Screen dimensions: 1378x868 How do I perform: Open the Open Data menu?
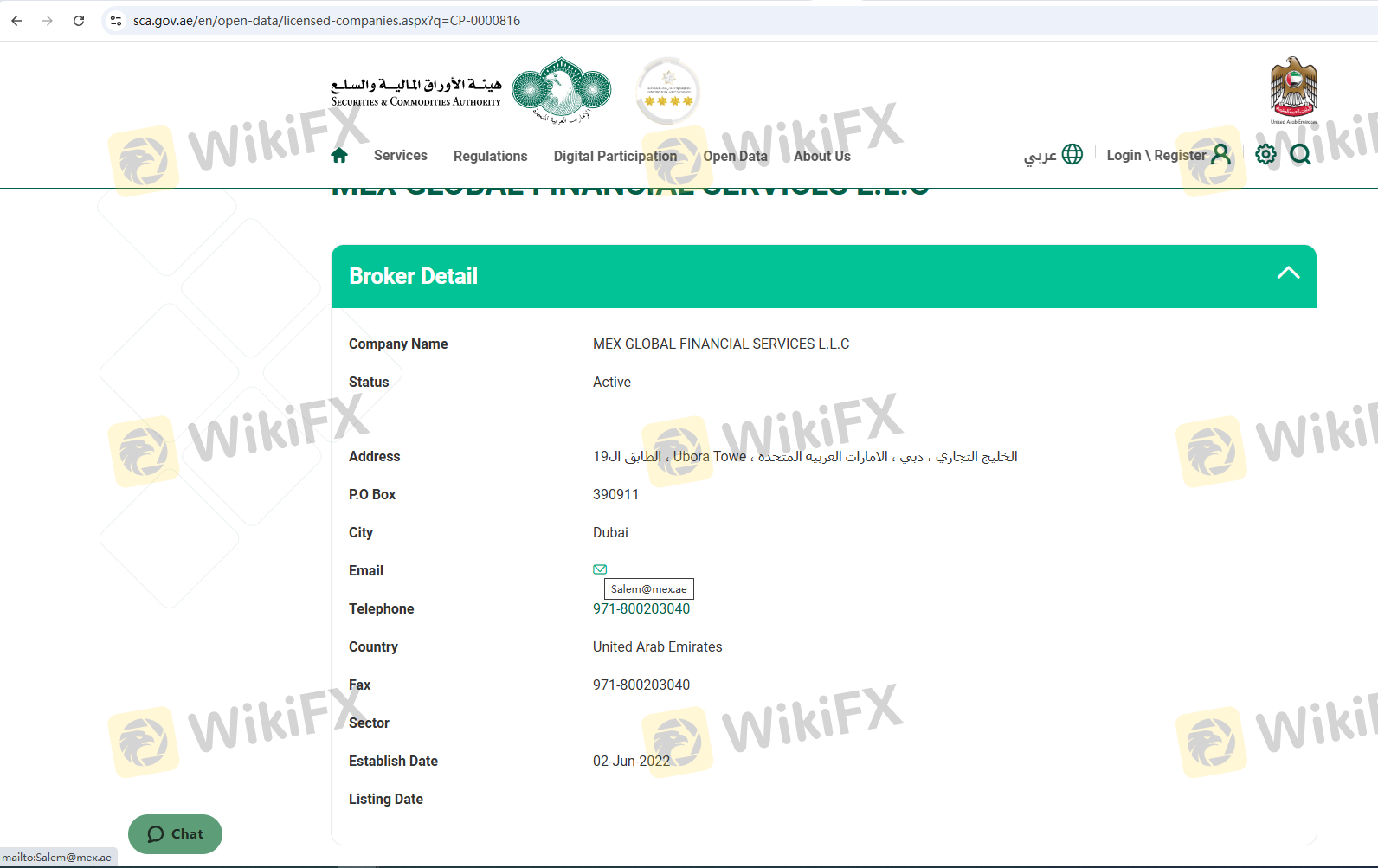tap(735, 156)
